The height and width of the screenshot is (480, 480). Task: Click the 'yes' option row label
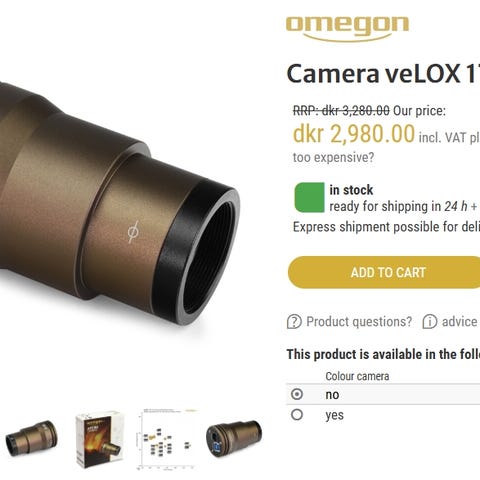(x=334, y=416)
